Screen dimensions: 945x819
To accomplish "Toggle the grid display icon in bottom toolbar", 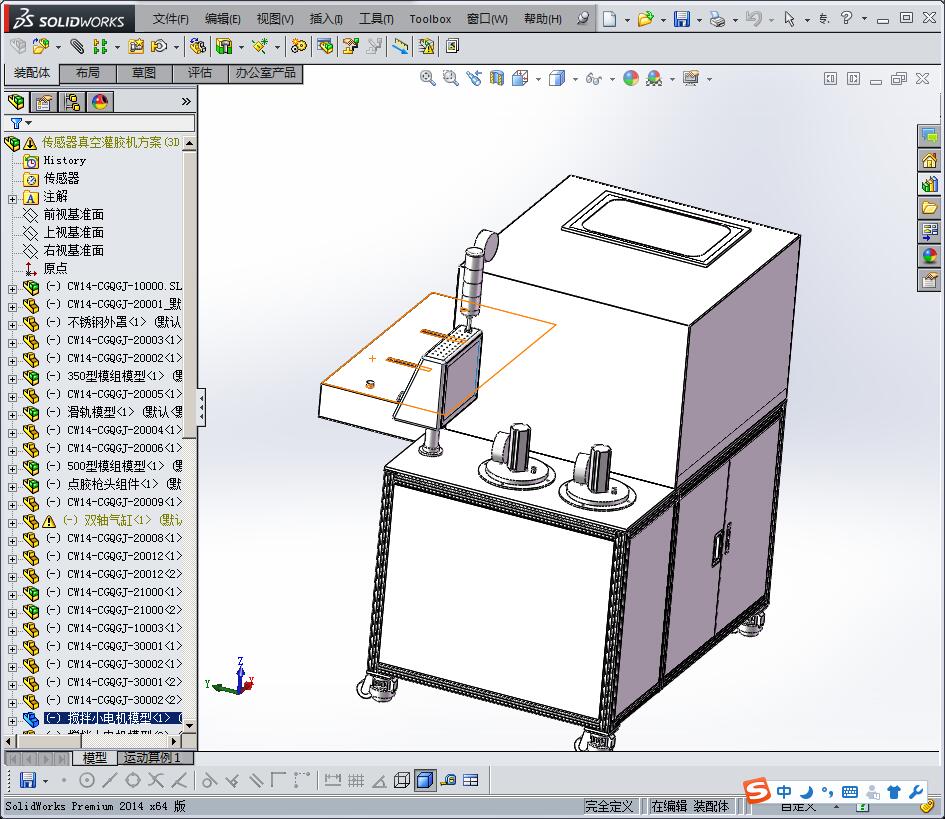I will pos(356,780).
